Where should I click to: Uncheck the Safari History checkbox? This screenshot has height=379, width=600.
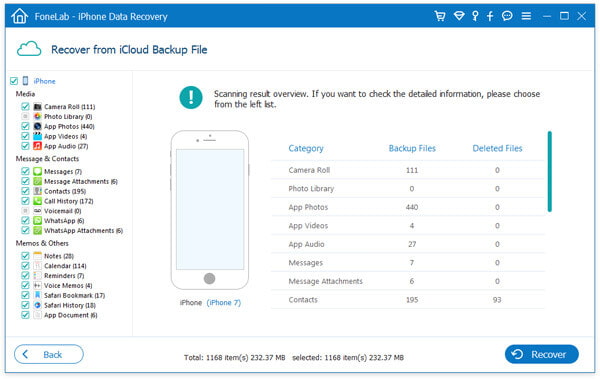25,305
